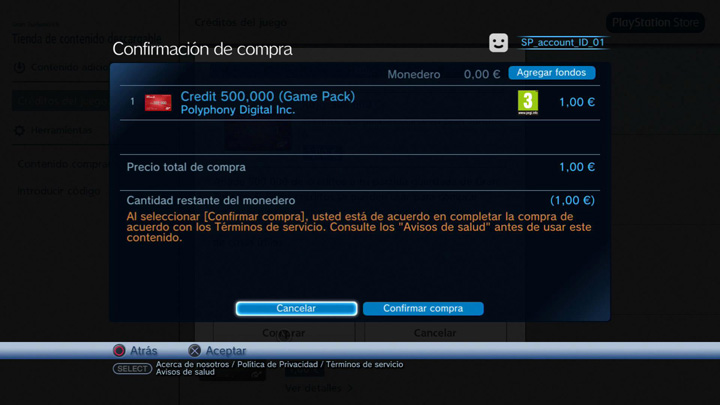Image resolution: width=720 pixels, height=405 pixels.
Task: Click the SELECT button icon
Action: tap(132, 368)
